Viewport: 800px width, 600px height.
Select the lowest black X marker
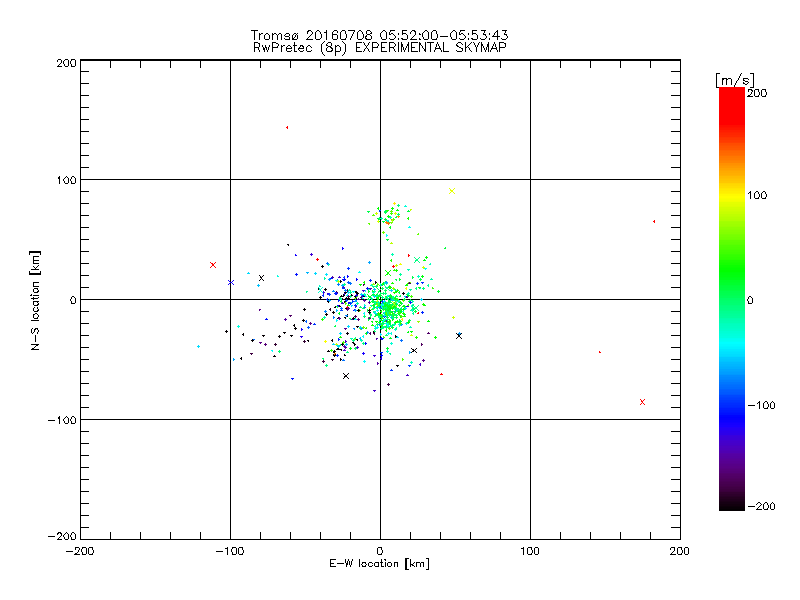[346, 376]
